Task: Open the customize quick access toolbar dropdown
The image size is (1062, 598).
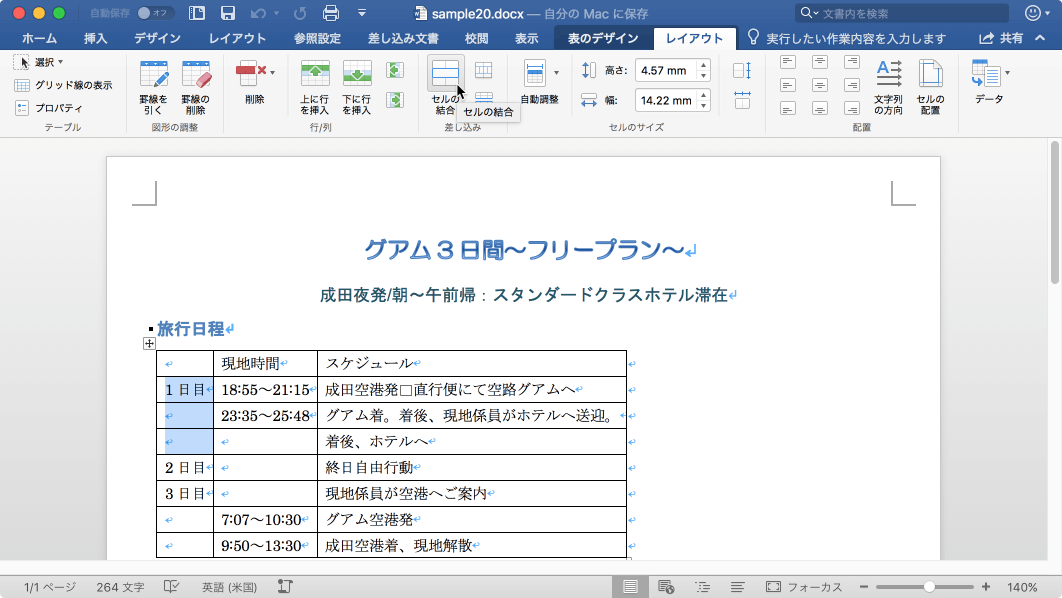Action: (362, 13)
